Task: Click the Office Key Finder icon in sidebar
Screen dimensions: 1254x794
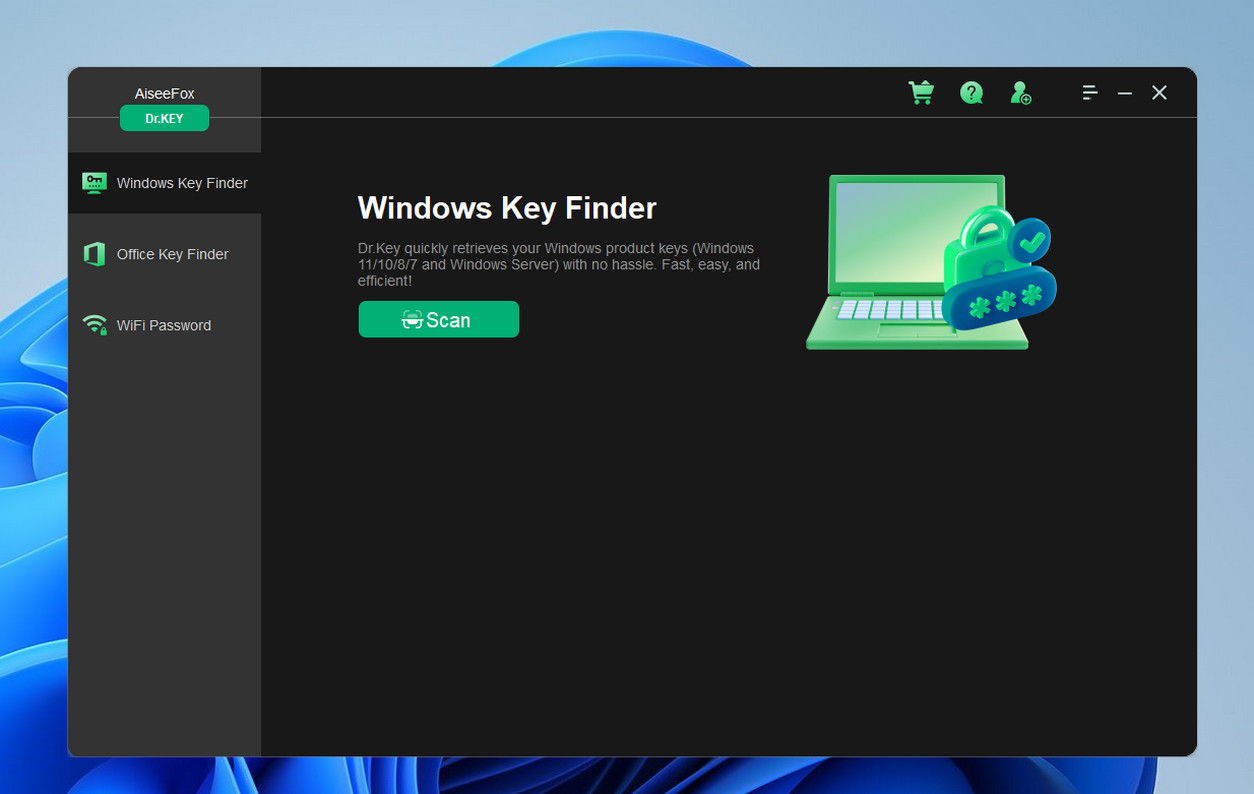Action: coord(94,254)
